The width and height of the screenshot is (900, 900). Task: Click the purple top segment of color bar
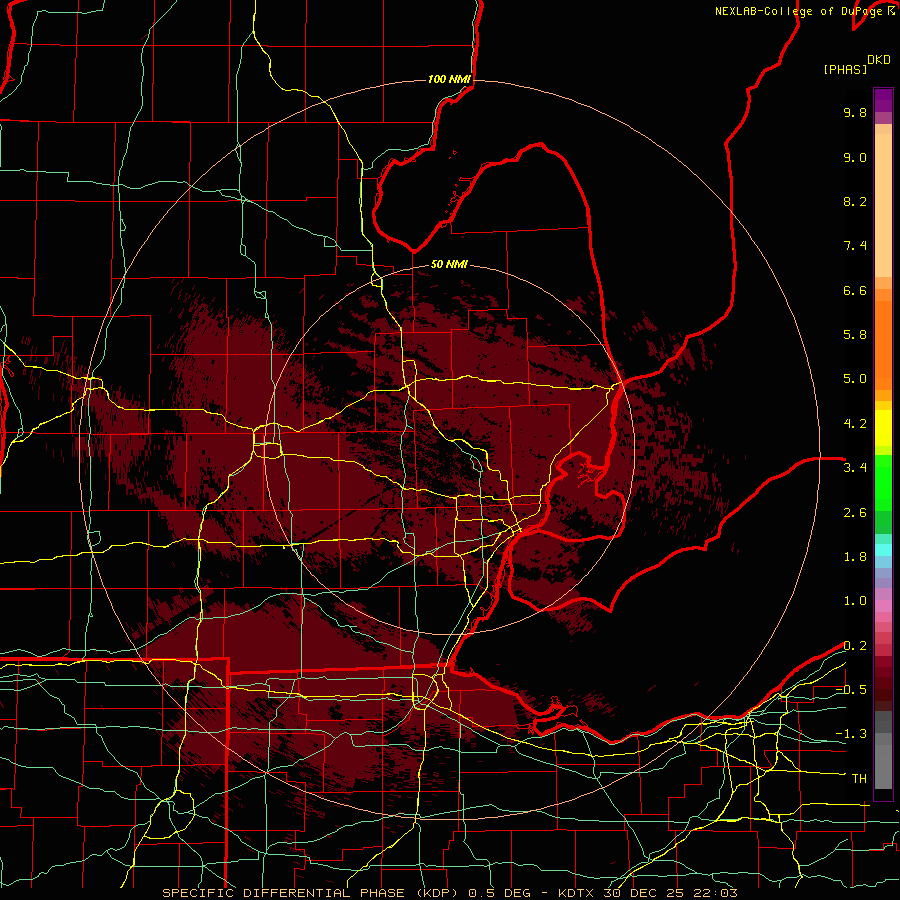pyautogui.click(x=883, y=100)
